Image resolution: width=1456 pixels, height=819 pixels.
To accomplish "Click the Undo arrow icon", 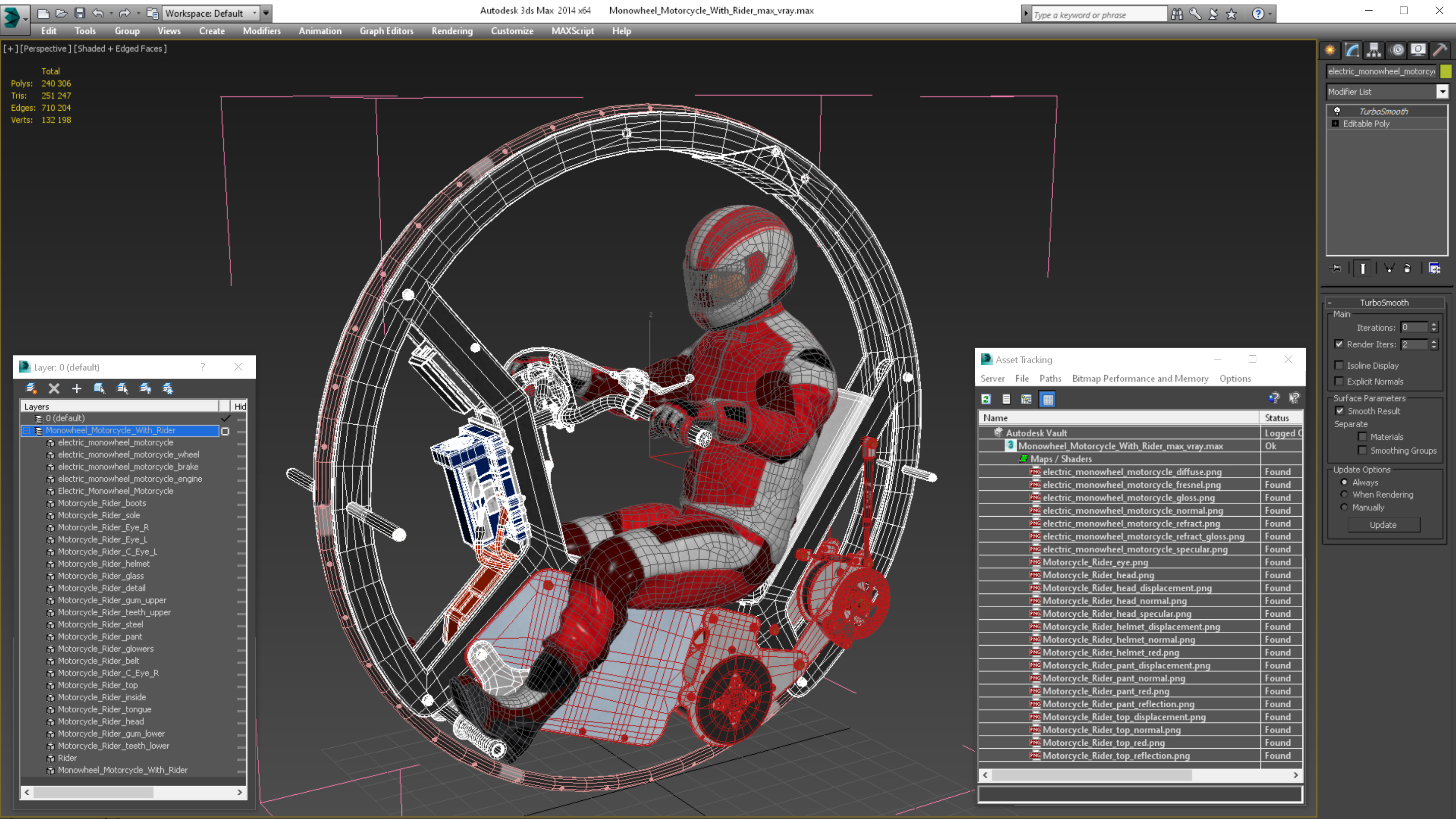I will pos(98,13).
